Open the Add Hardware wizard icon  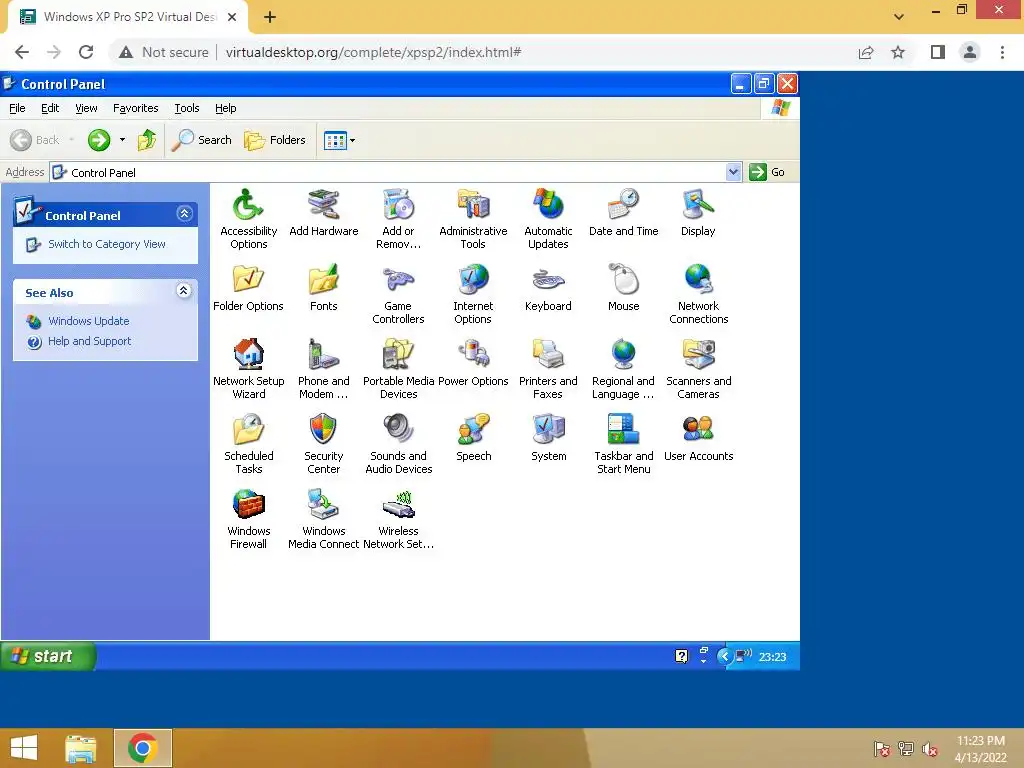pyautogui.click(x=323, y=204)
